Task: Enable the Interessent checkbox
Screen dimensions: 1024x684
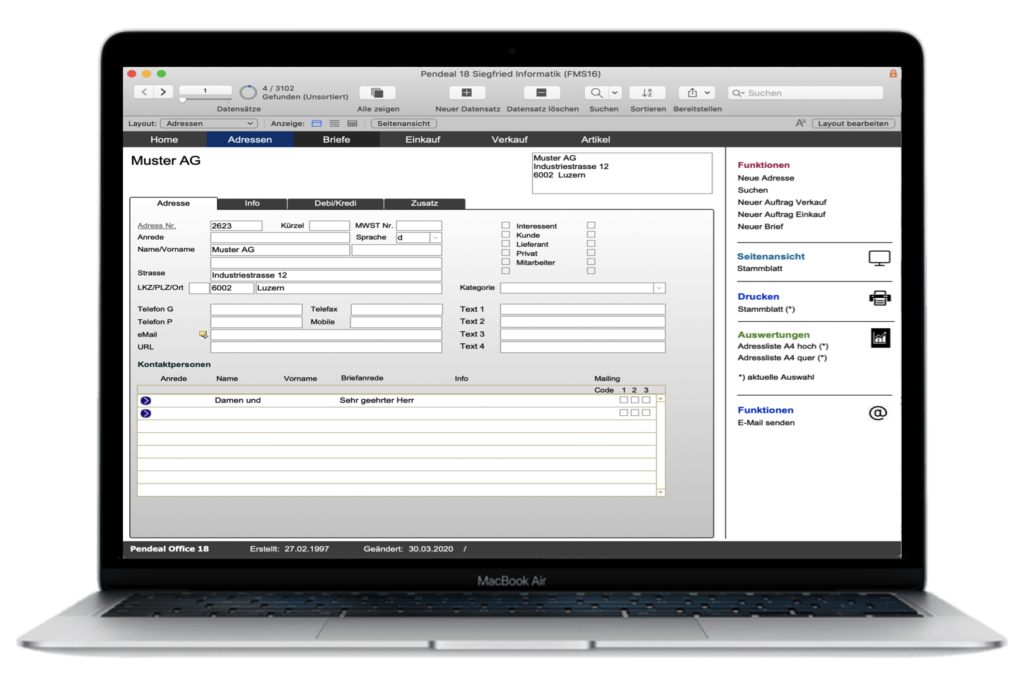Action: [506, 226]
